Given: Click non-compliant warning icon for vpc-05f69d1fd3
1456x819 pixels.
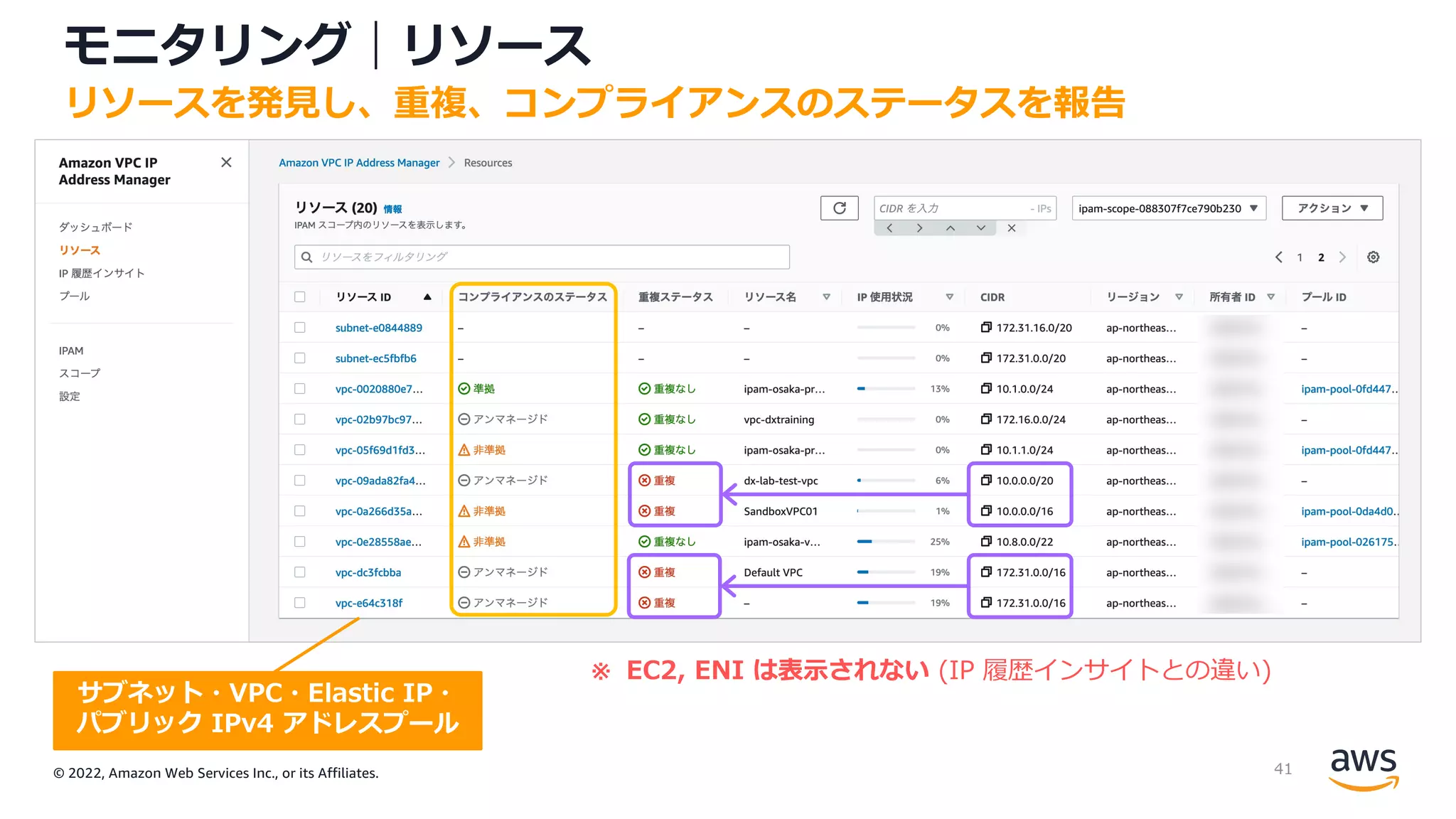Looking at the screenshot, I should pyautogui.click(x=464, y=449).
